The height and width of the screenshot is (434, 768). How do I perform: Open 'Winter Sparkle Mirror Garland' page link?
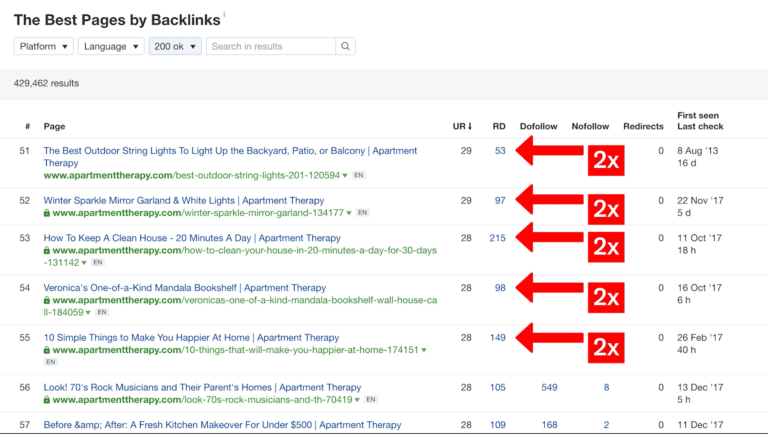pos(184,200)
